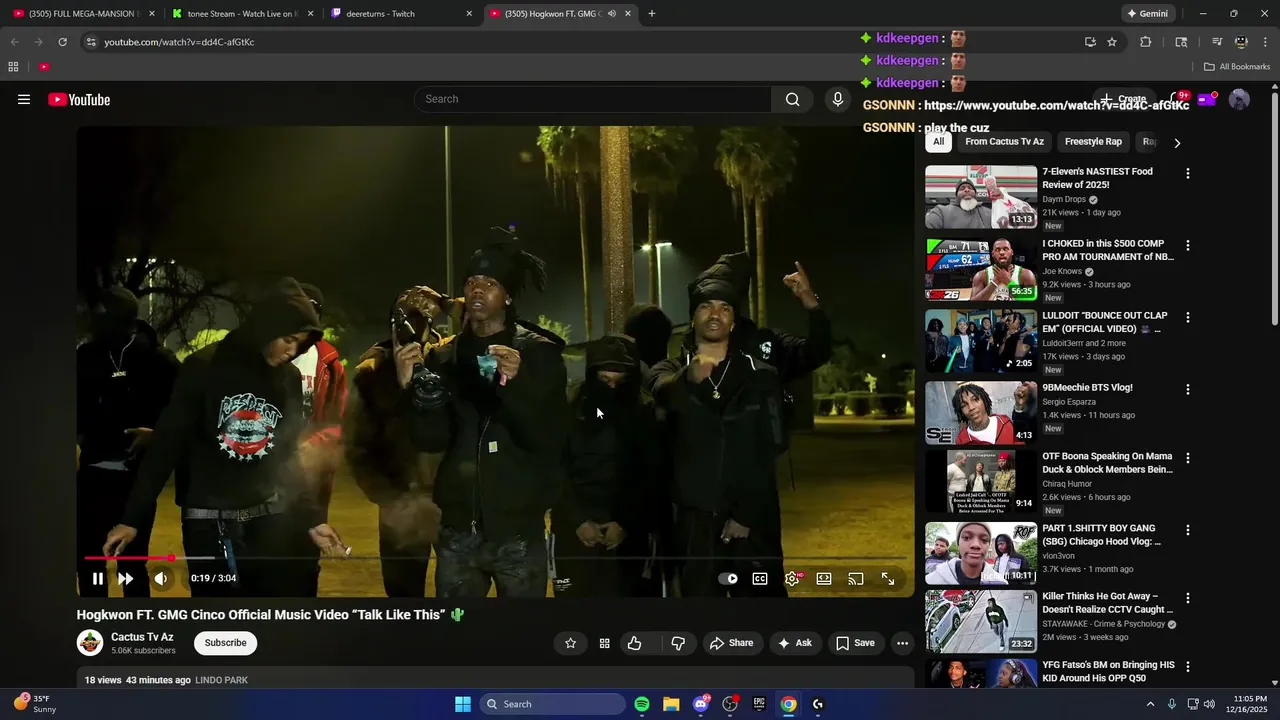Open options for I CHOKED in $500 COMP video
The image size is (1280, 720).
tap(1188, 246)
